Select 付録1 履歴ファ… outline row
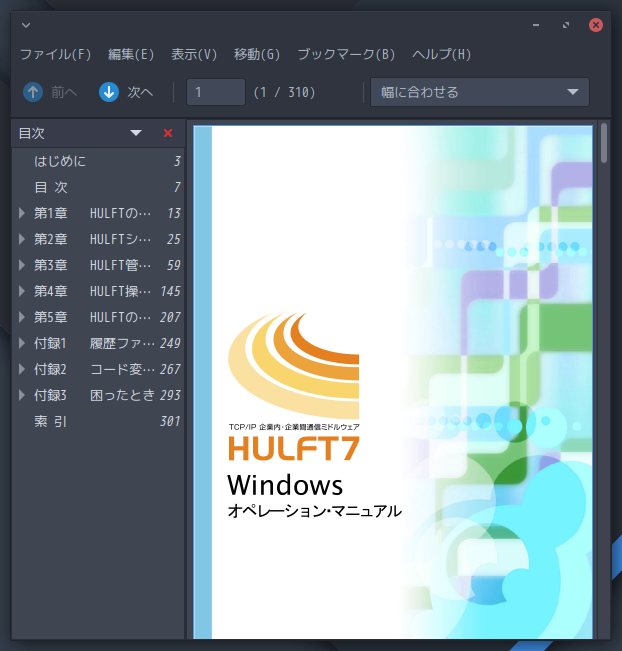 pyautogui.click(x=98, y=343)
